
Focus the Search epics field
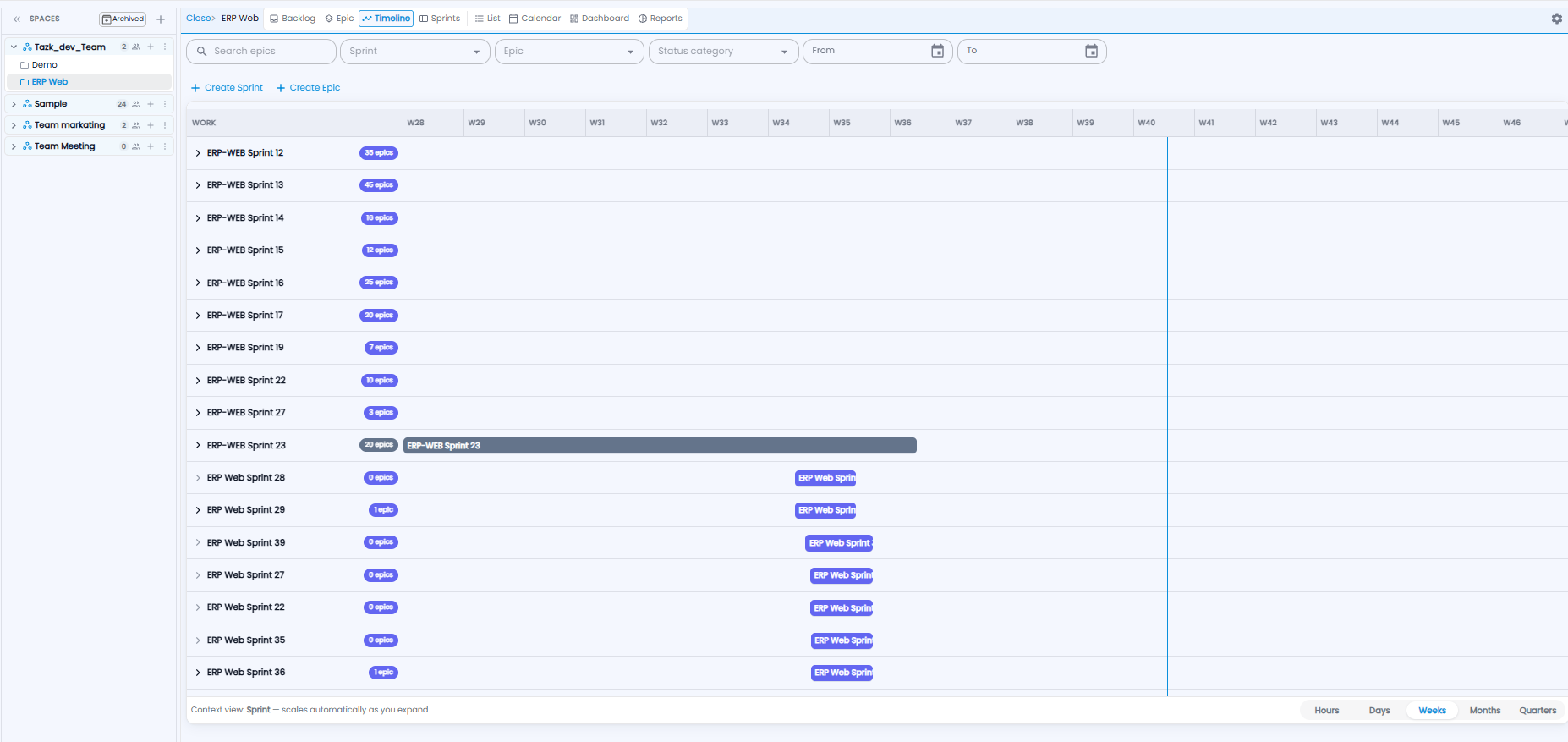tap(261, 51)
